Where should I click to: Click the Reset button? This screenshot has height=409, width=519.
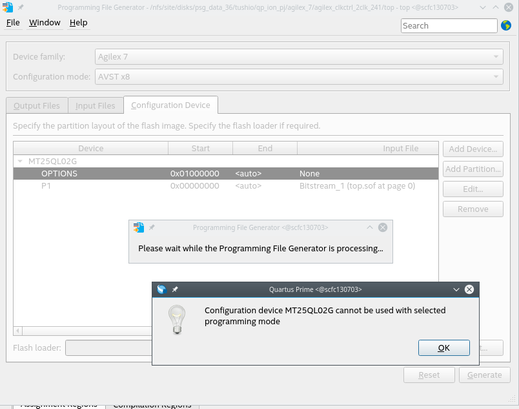(x=429, y=375)
